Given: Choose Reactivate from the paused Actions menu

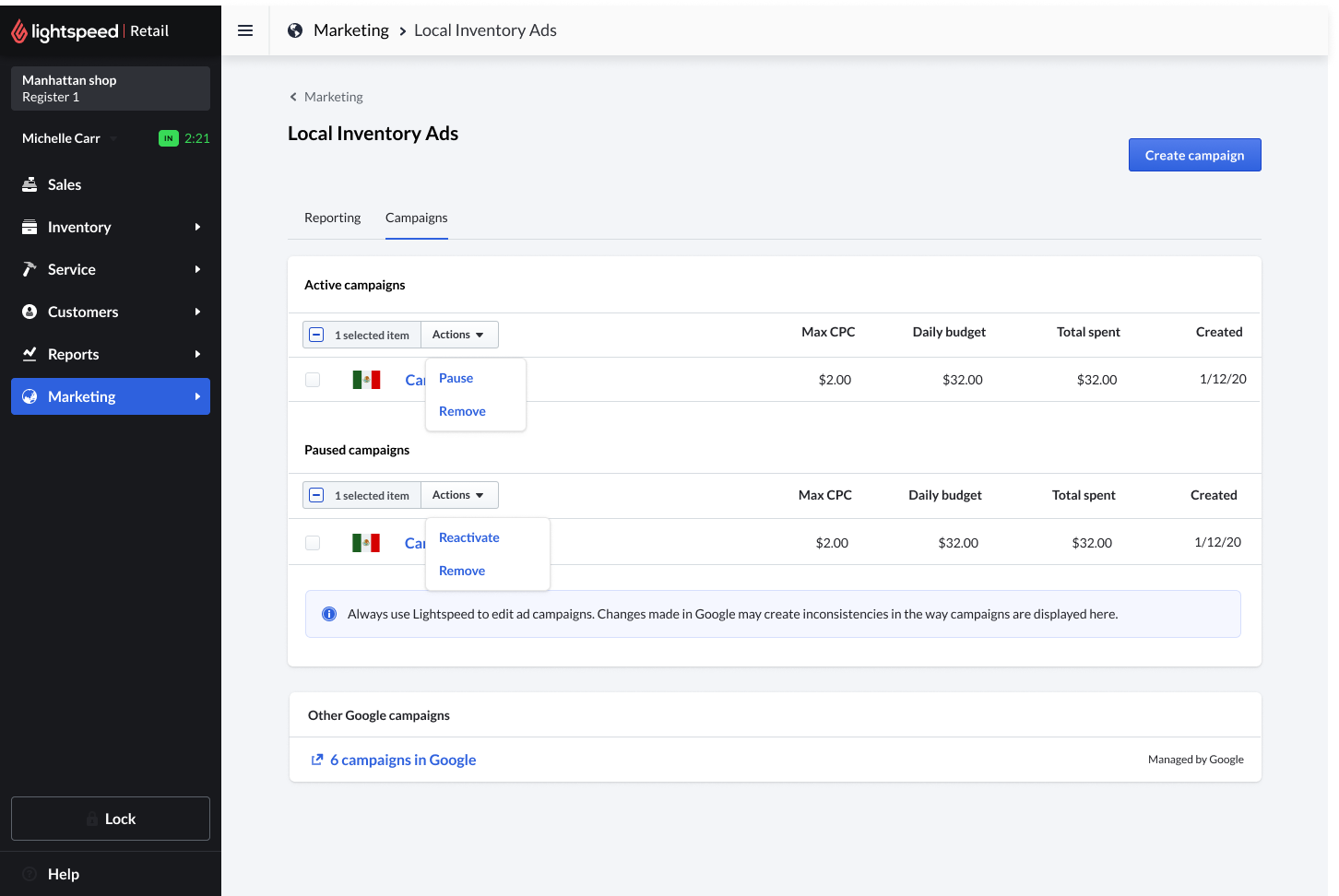Looking at the screenshot, I should tap(469, 537).
